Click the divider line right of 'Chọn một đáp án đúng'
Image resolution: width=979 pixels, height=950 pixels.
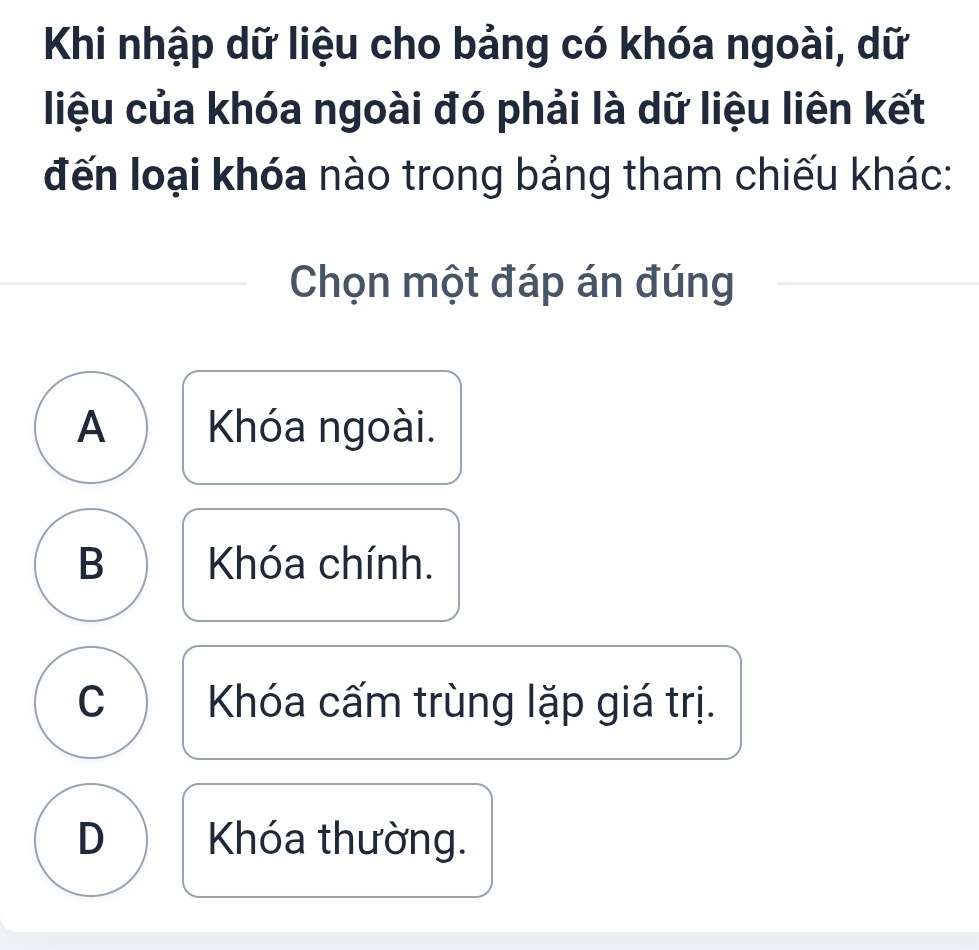[875, 284]
